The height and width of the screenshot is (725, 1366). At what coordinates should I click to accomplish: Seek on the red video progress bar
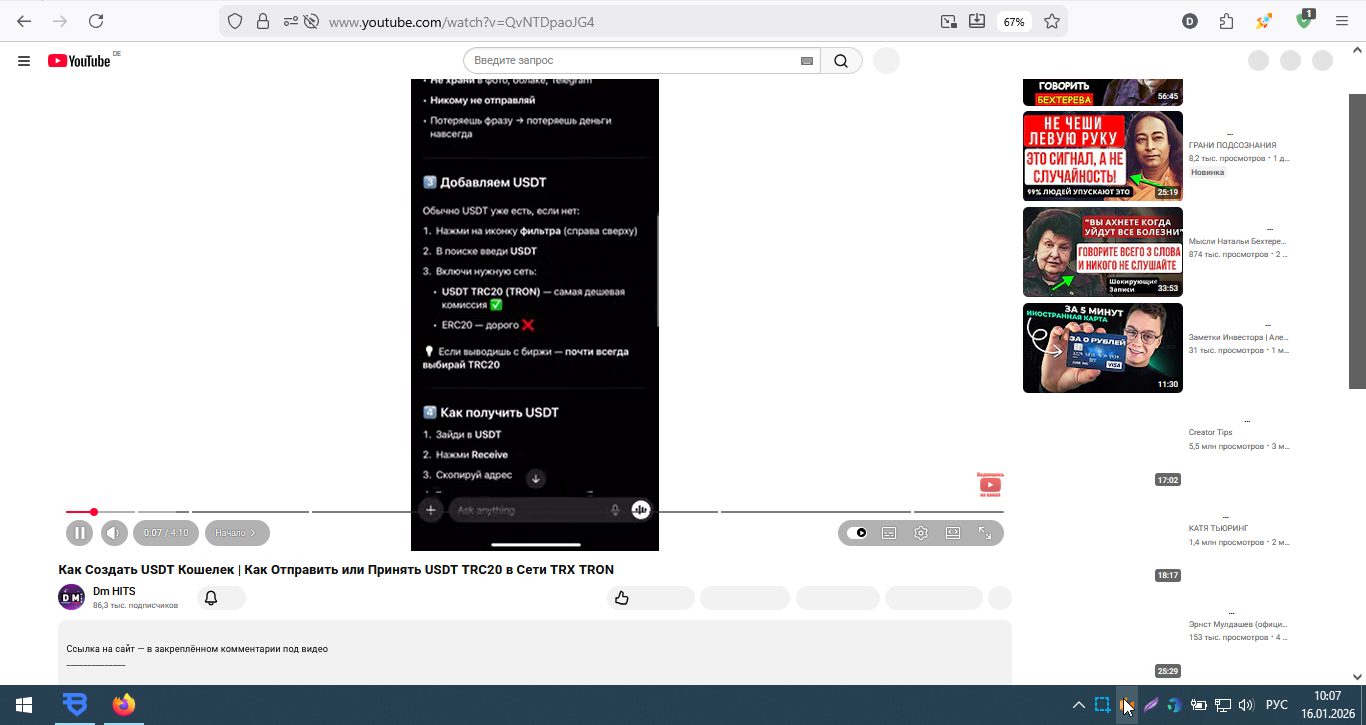[x=535, y=512]
